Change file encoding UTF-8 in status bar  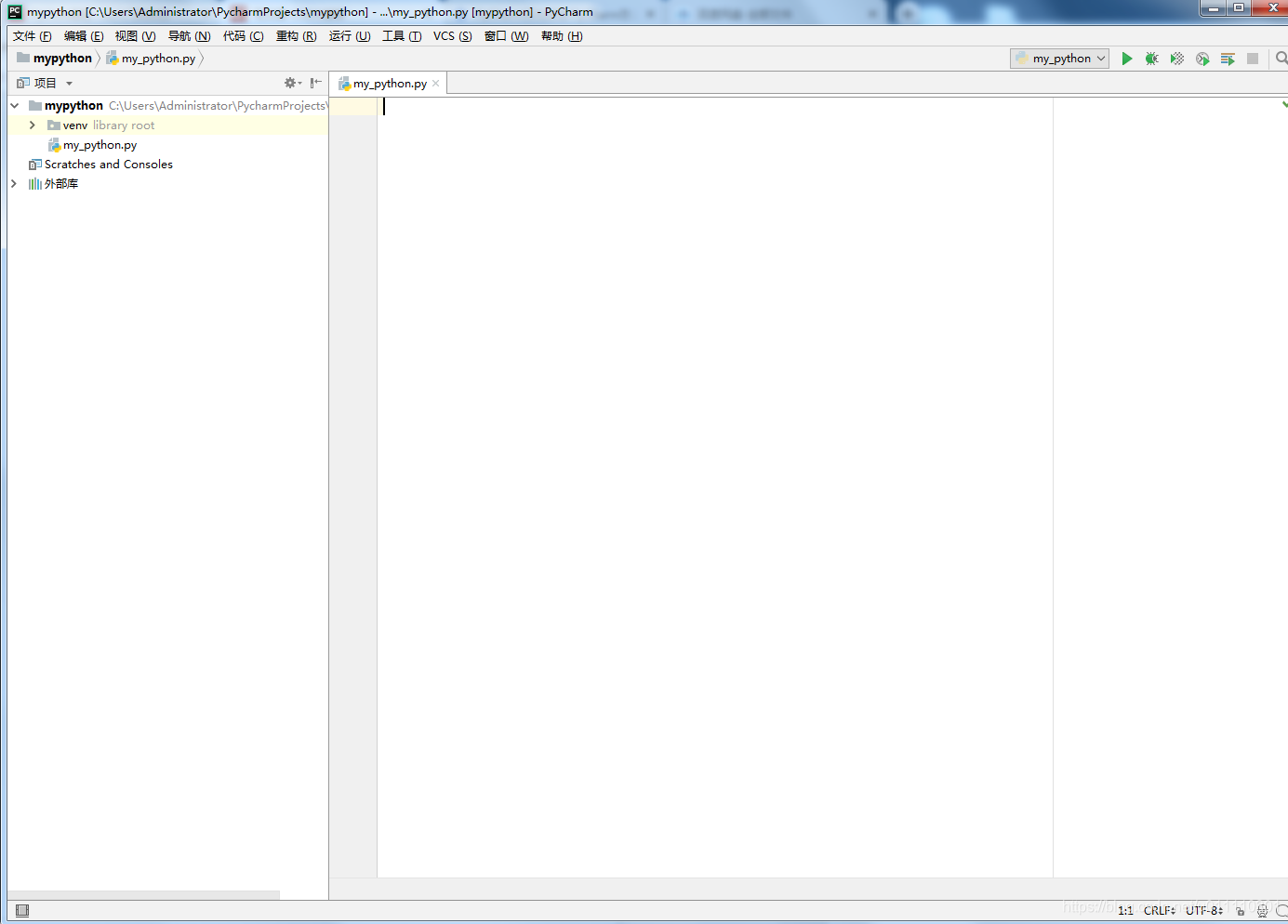click(1204, 911)
